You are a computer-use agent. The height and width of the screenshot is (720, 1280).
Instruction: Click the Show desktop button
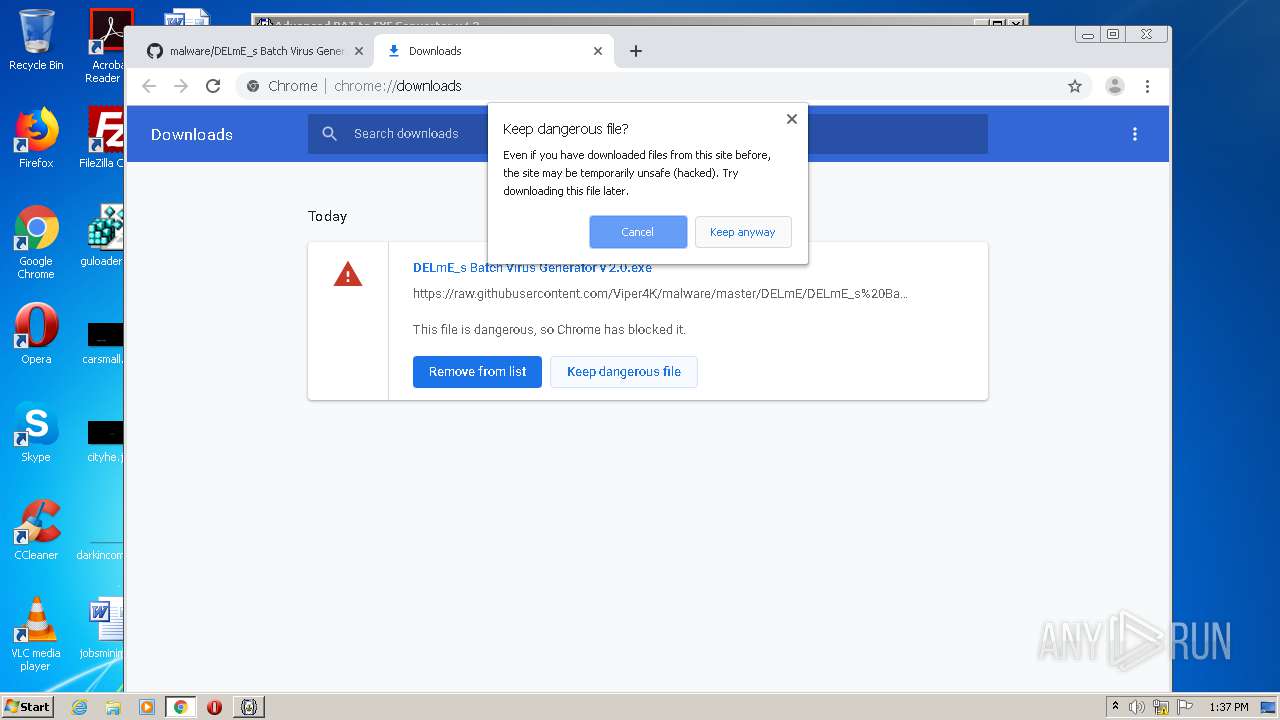tap(1270, 707)
